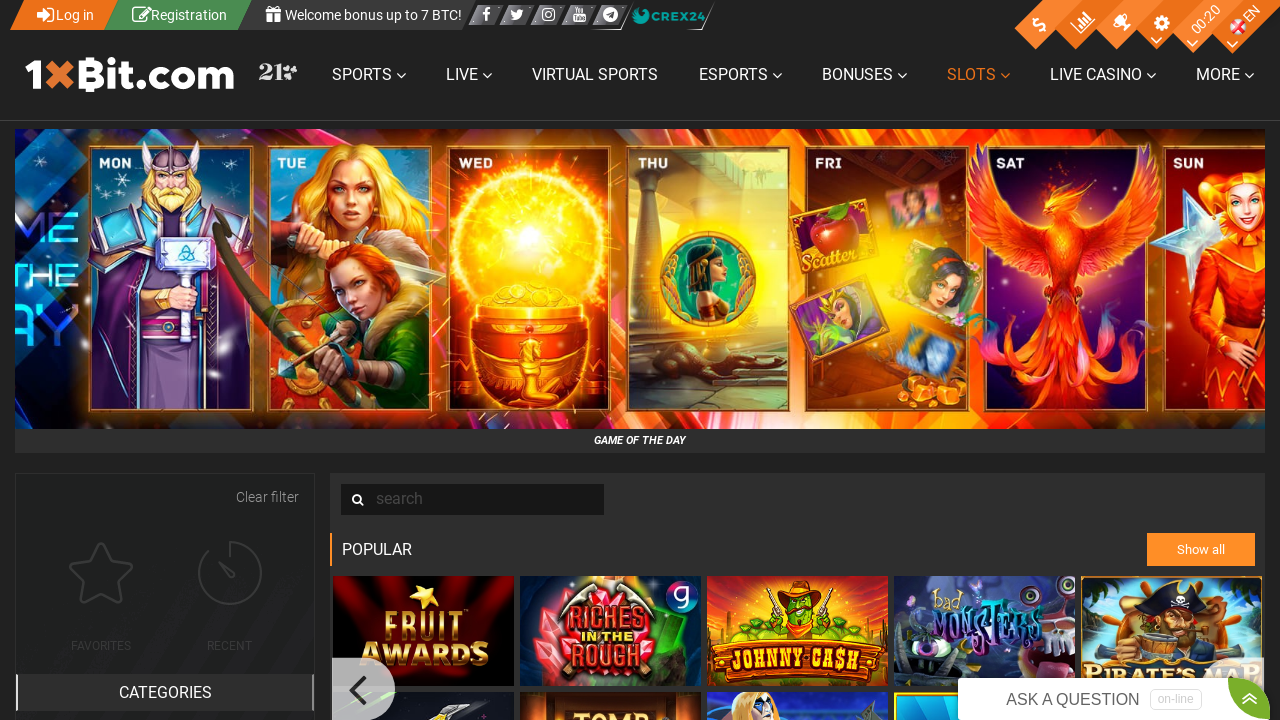Expand the gear settings dropdown
The height and width of the screenshot is (720, 1280).
click(1161, 23)
